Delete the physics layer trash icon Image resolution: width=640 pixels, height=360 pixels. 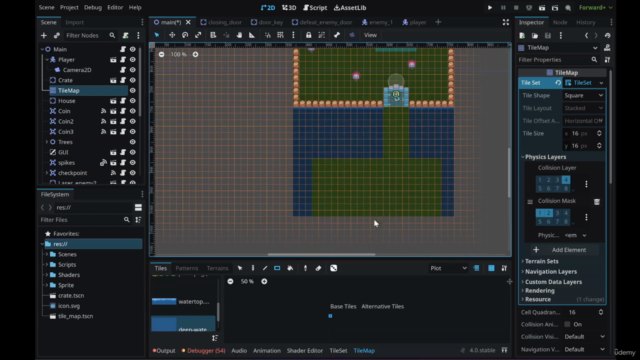coord(597,202)
